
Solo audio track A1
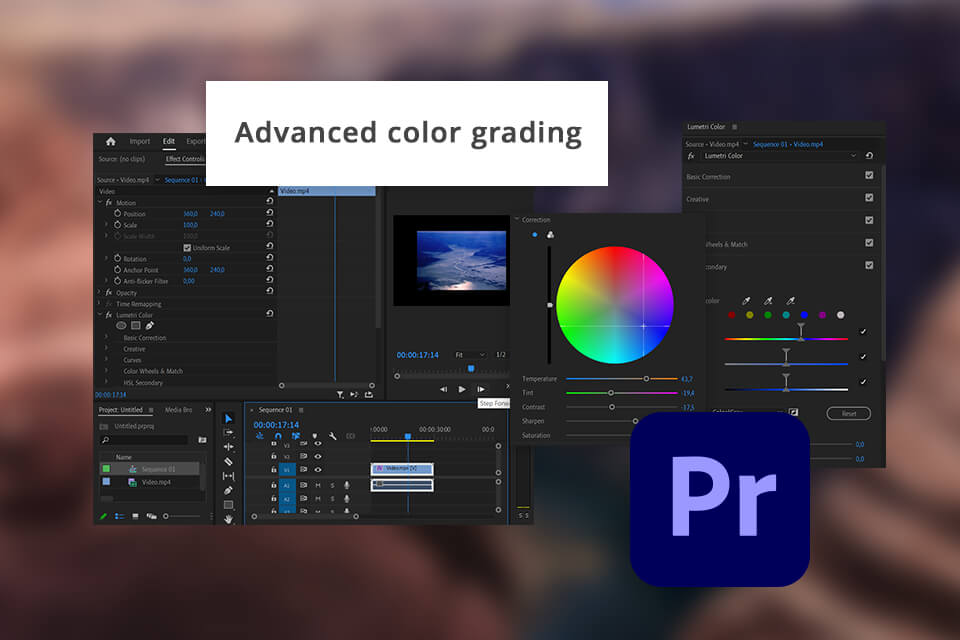click(x=332, y=485)
